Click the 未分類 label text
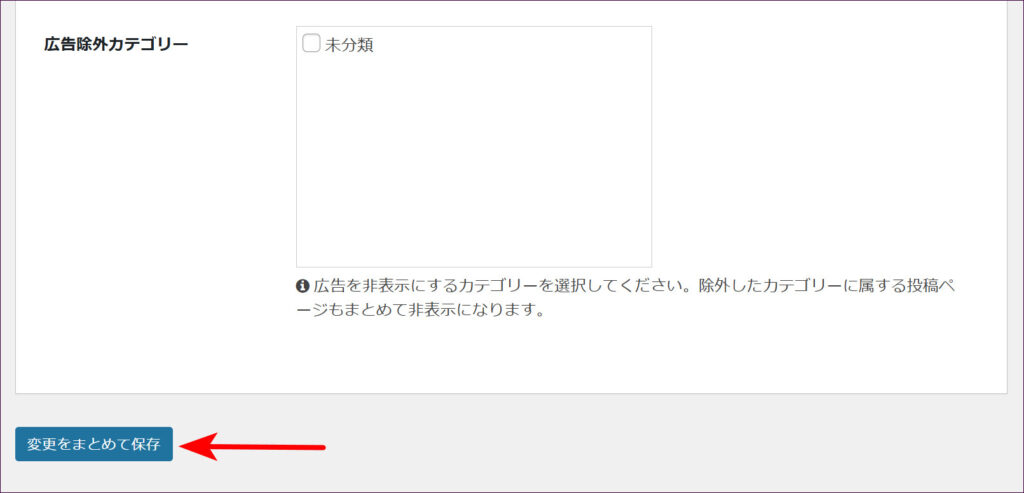Screen dimensions: 1024x493 pyautogui.click(x=349, y=45)
